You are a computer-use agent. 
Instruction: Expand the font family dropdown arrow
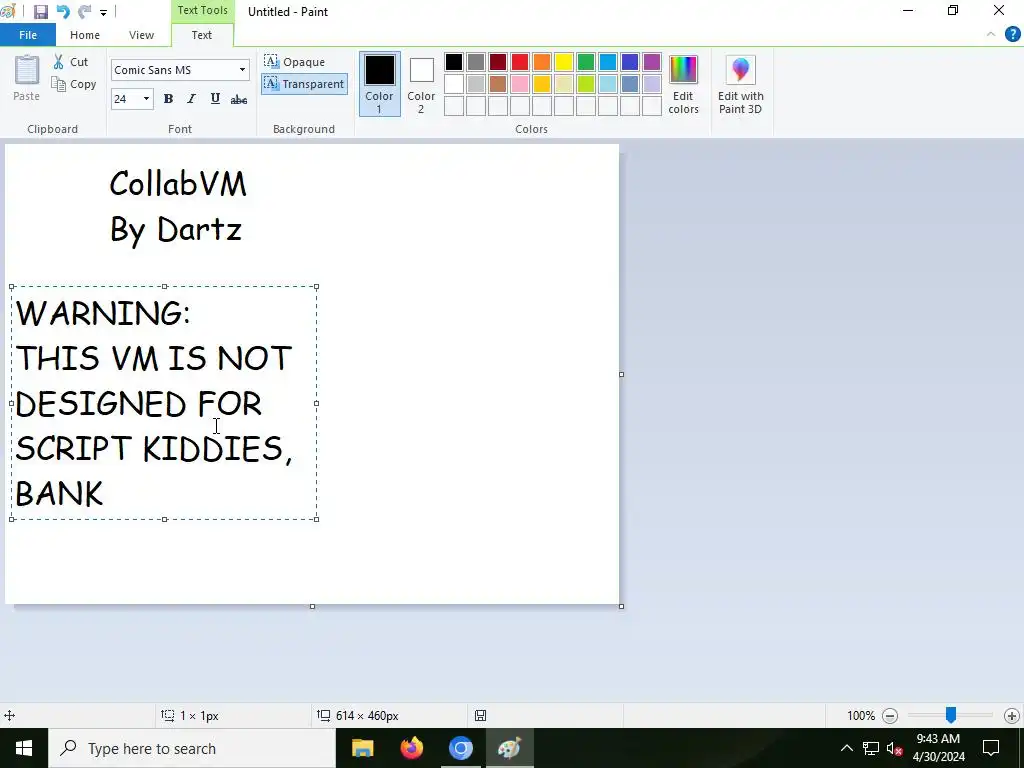(242, 70)
